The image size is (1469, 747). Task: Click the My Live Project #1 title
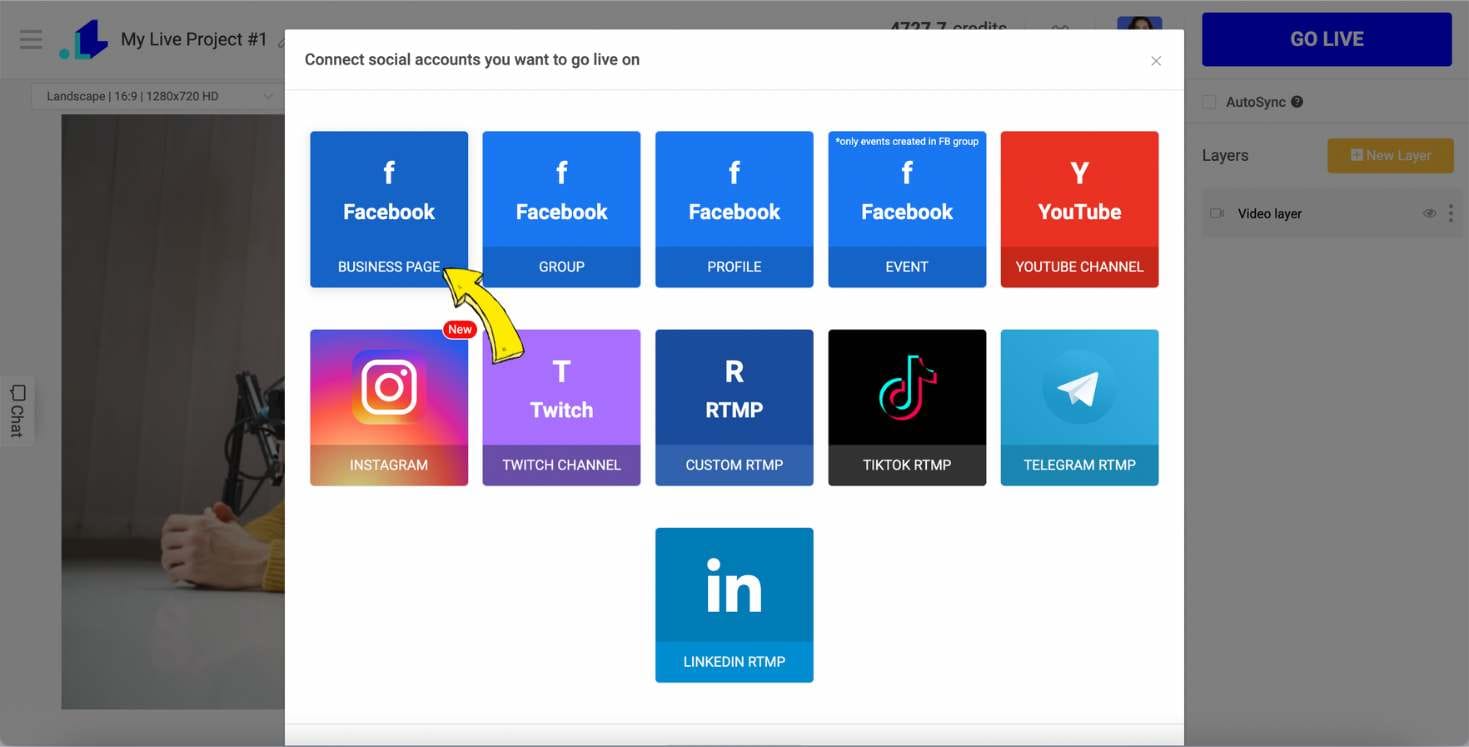coord(194,39)
